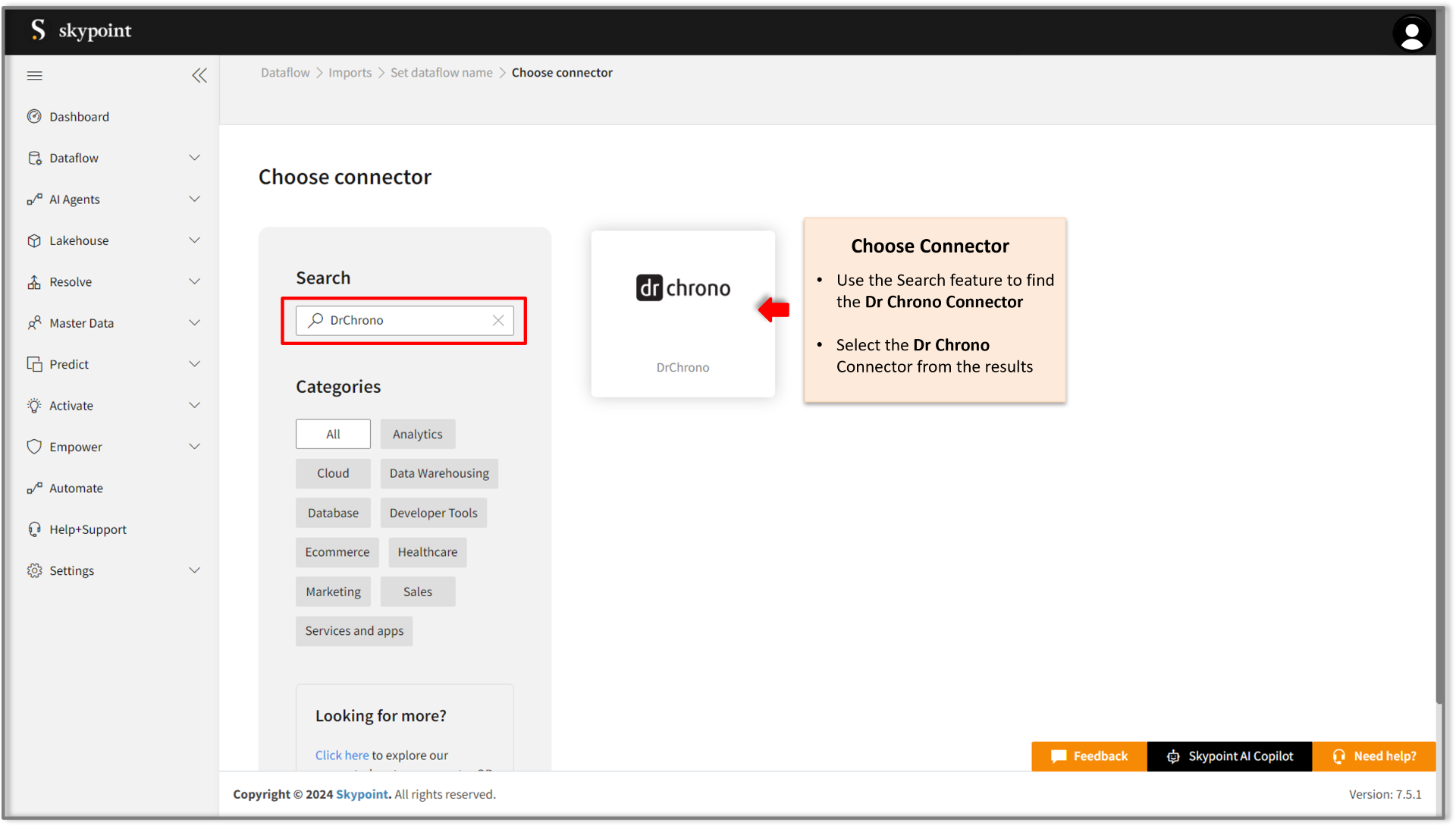
Task: Go back to Set dataflow name breadcrumb
Action: tap(441, 73)
